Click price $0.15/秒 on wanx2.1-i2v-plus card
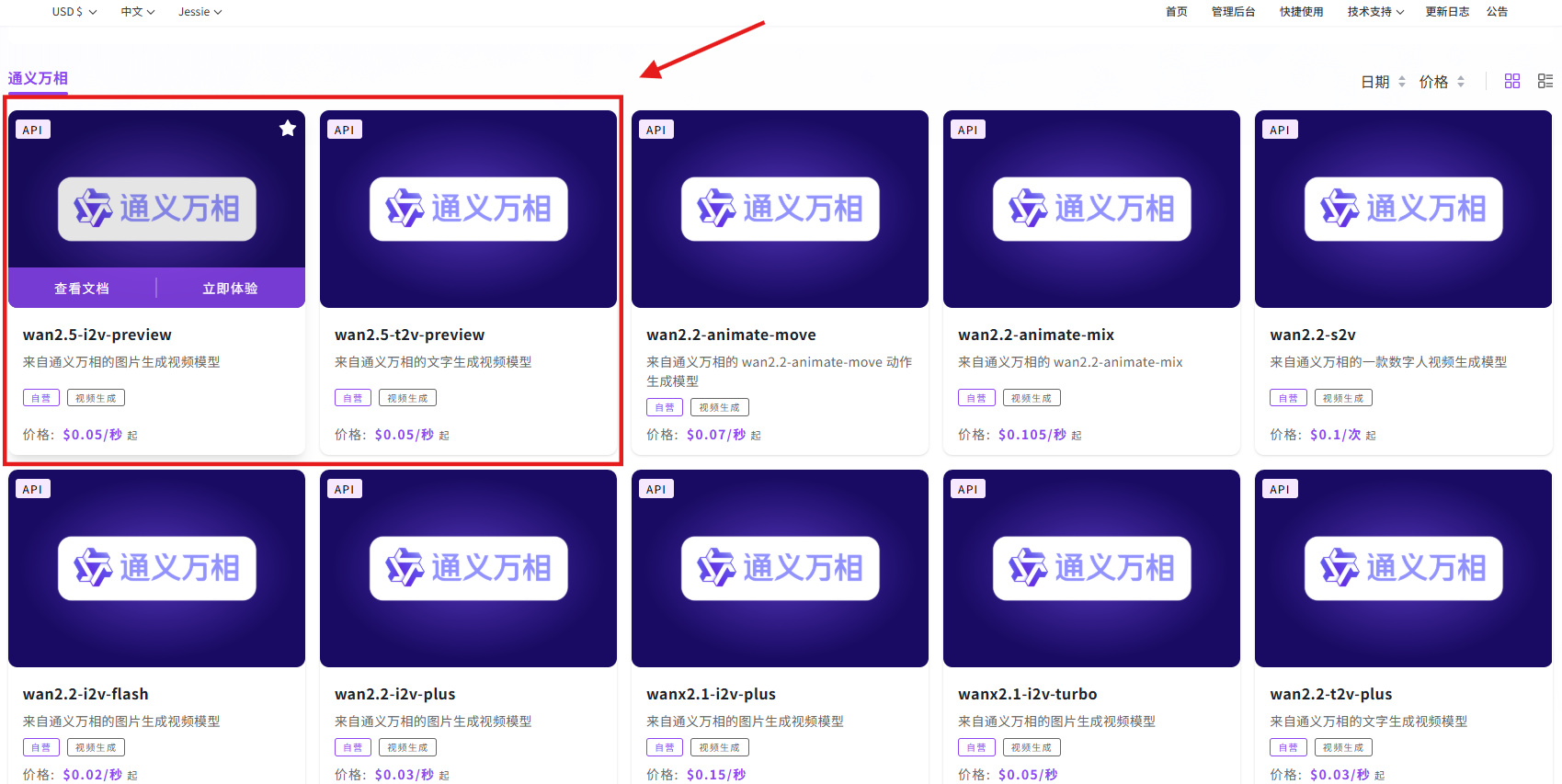 click(716, 775)
